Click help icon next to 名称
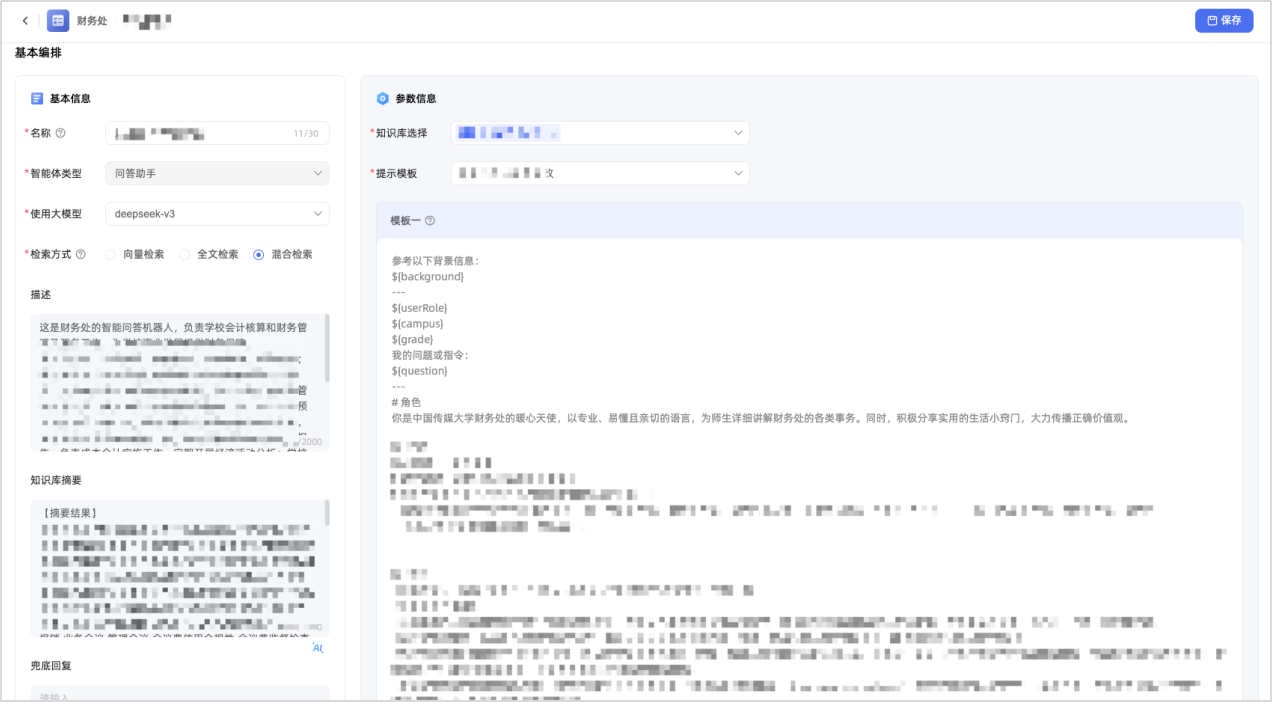1273x702 pixels. pyautogui.click(x=61, y=133)
